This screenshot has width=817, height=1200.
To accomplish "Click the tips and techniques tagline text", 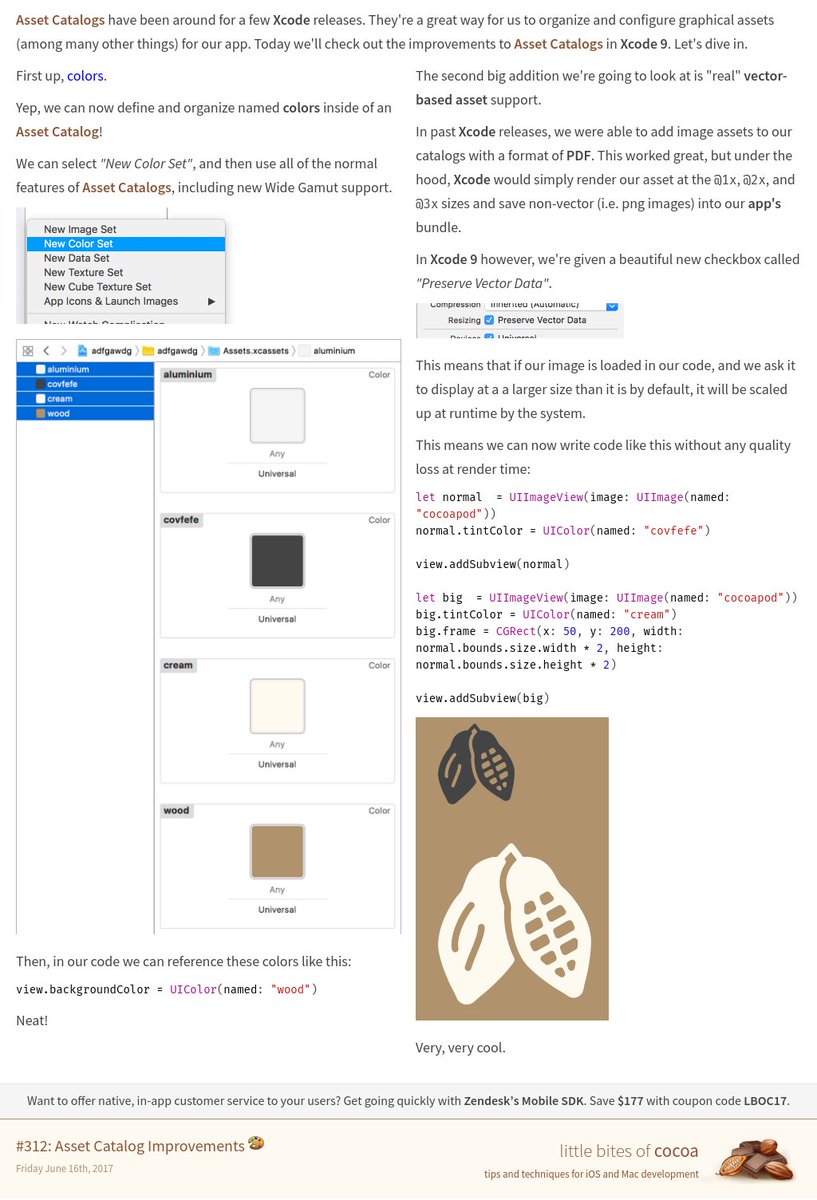I will coord(591,1174).
